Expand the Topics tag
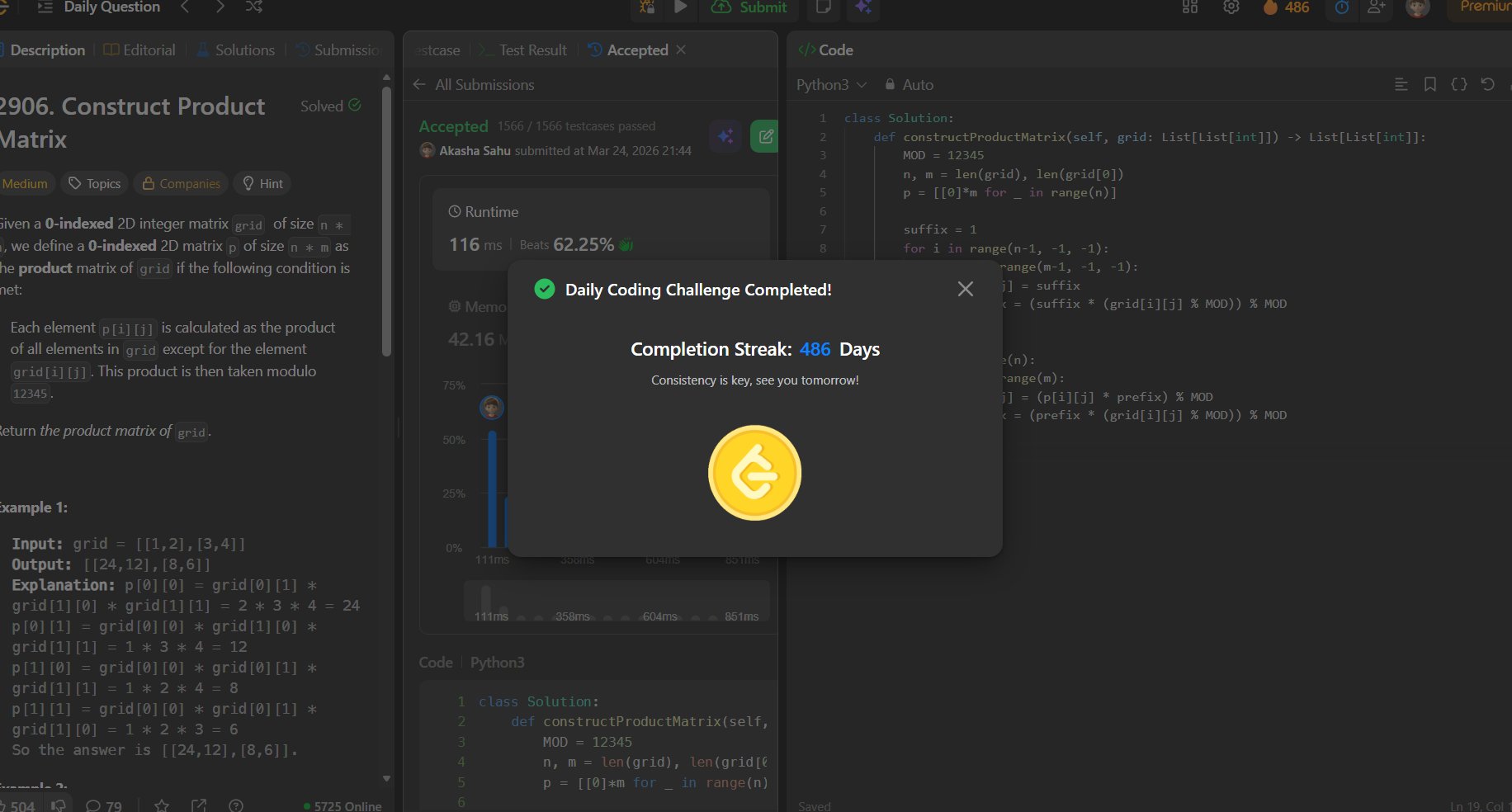Viewport: 1512px width, 812px height. (x=95, y=183)
